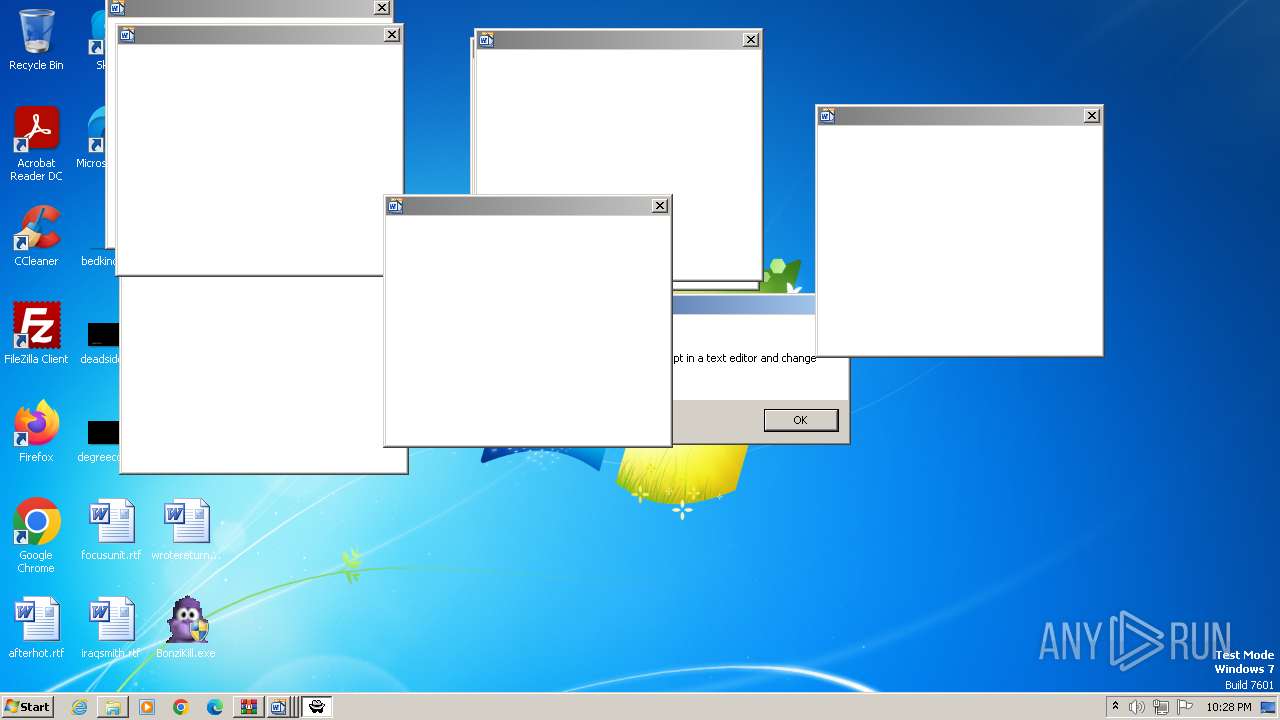Open the volume speaker tray icon
The width and height of the screenshot is (1280, 720).
(1137, 707)
